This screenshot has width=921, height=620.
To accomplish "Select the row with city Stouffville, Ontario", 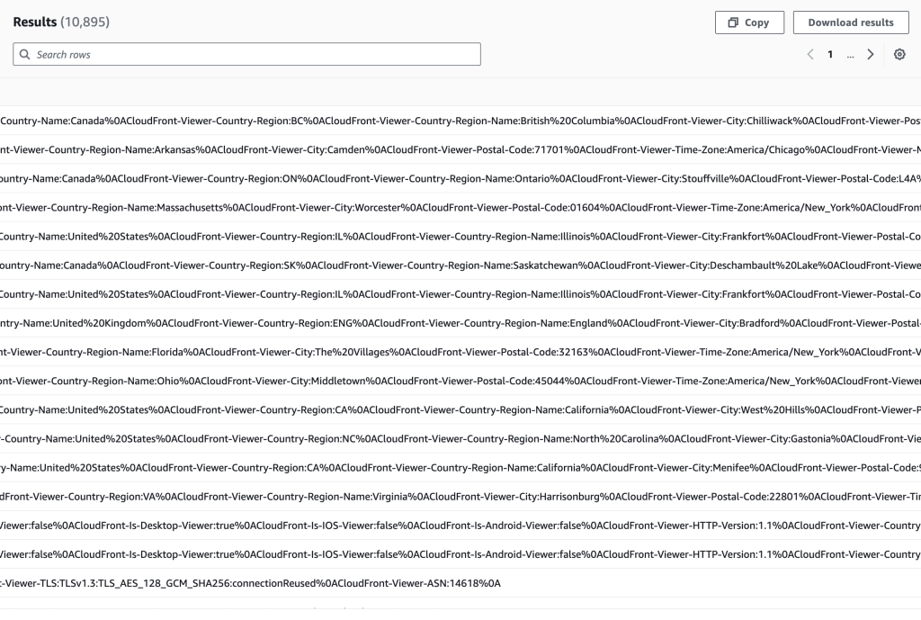I will tap(460, 178).
